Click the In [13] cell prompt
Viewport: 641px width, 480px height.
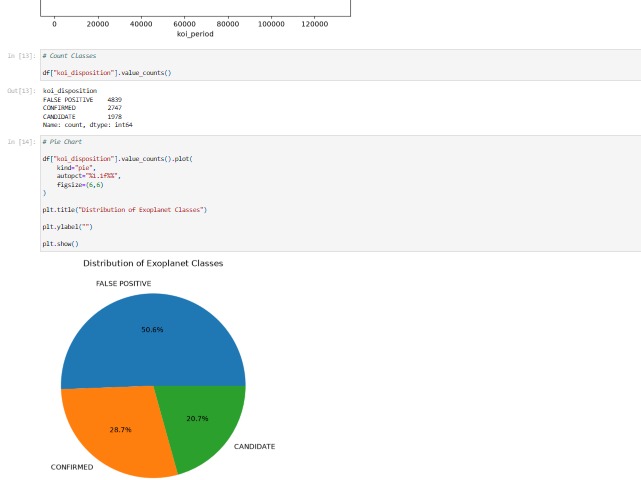tap(22, 56)
